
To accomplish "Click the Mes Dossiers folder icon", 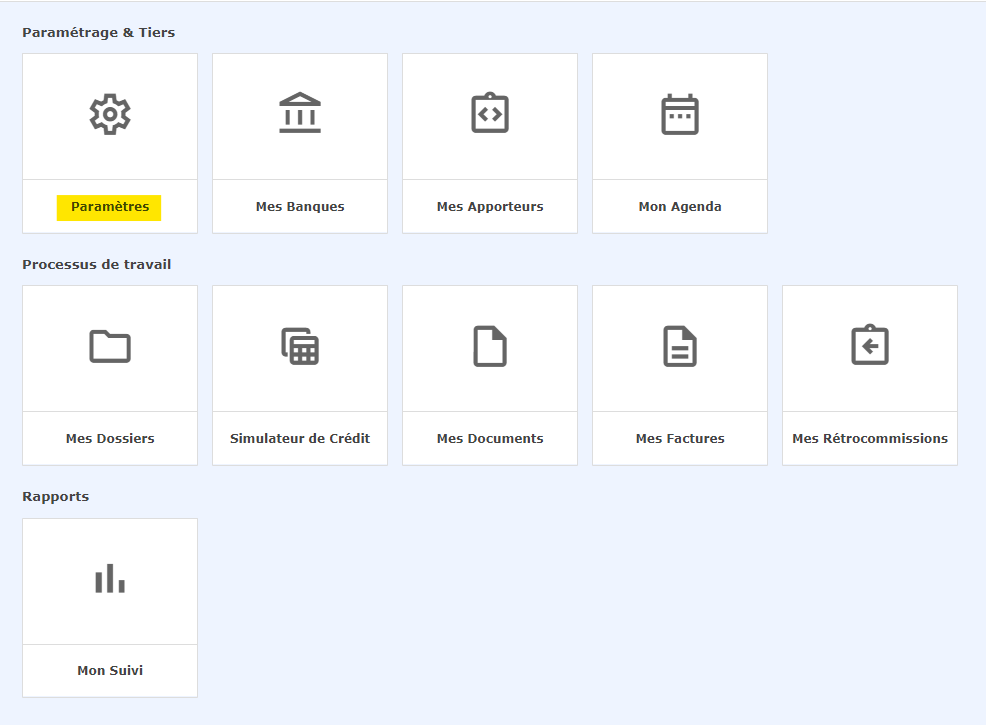I will pyautogui.click(x=110, y=346).
